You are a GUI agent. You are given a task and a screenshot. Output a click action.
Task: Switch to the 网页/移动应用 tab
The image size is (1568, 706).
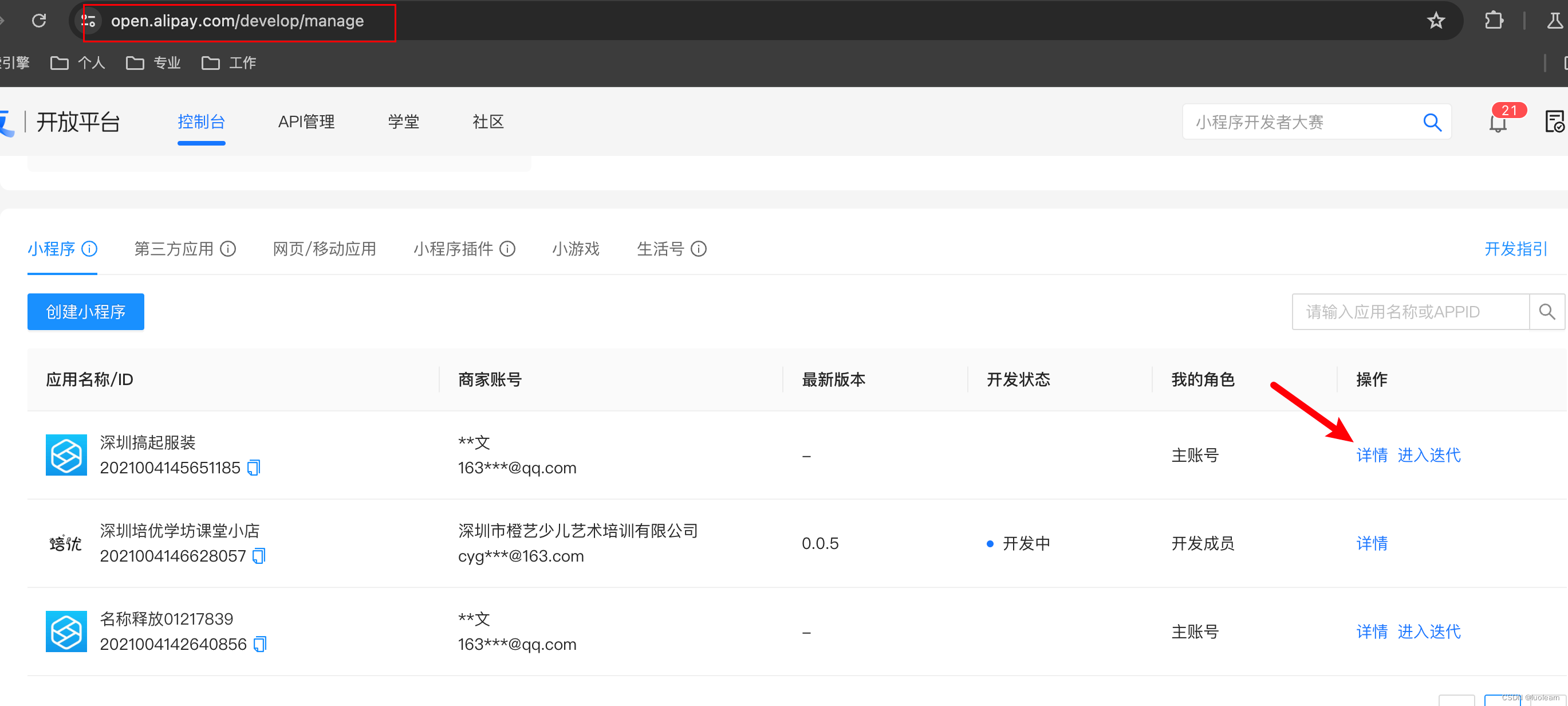pyautogui.click(x=325, y=249)
